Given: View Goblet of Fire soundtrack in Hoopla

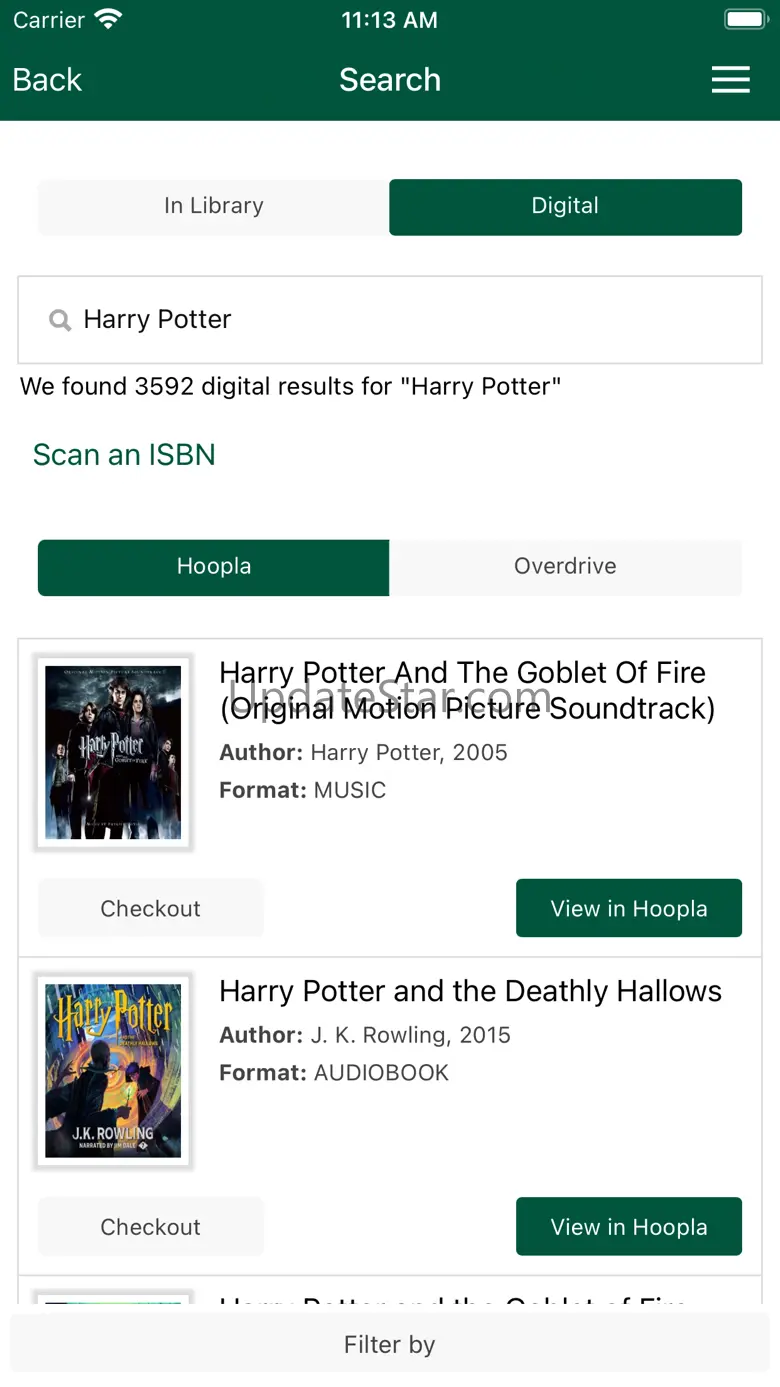Looking at the screenshot, I should click(x=628, y=908).
